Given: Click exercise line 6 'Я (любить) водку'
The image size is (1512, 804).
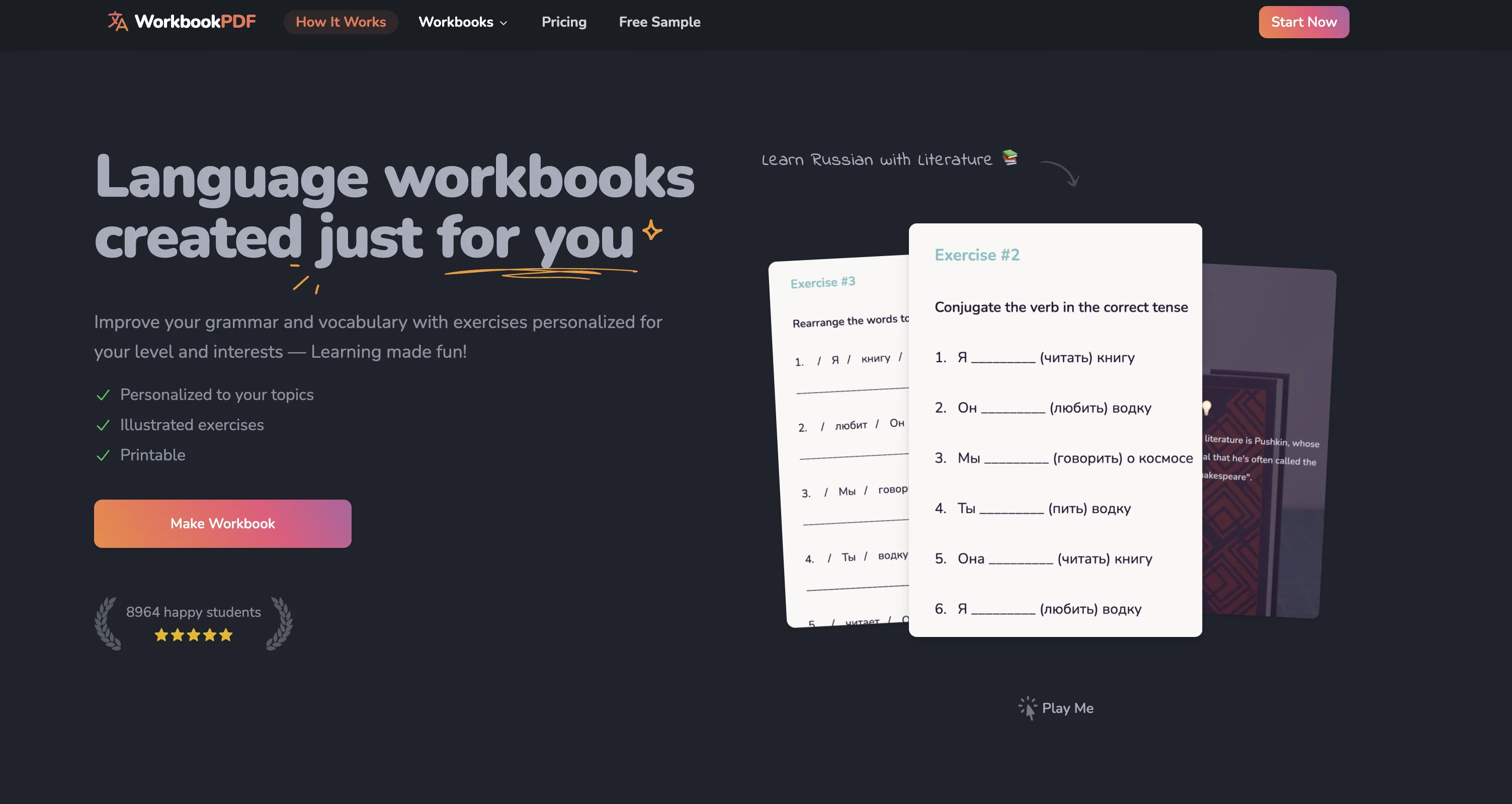Looking at the screenshot, I should coord(1038,609).
